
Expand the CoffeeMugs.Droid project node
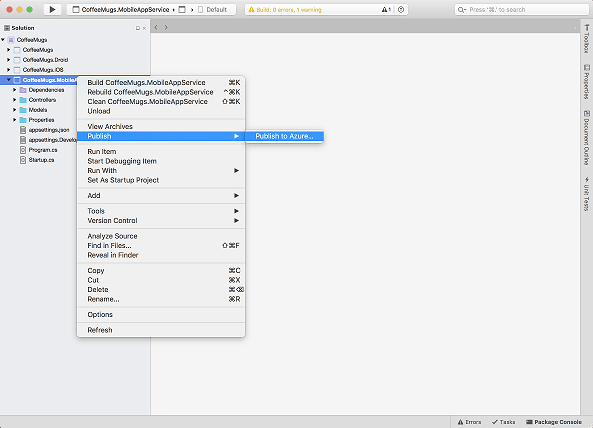click(x=8, y=60)
